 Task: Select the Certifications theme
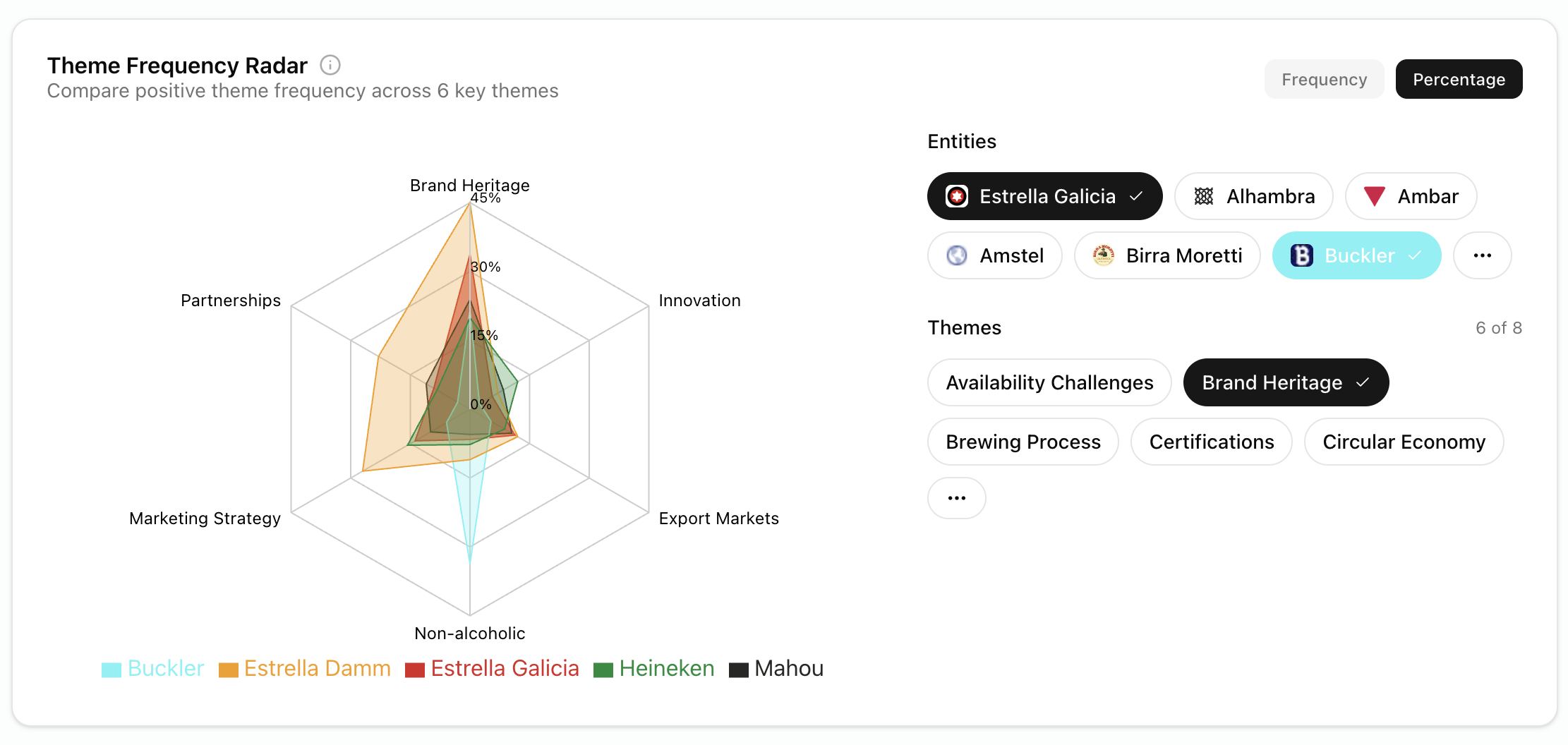[1212, 442]
